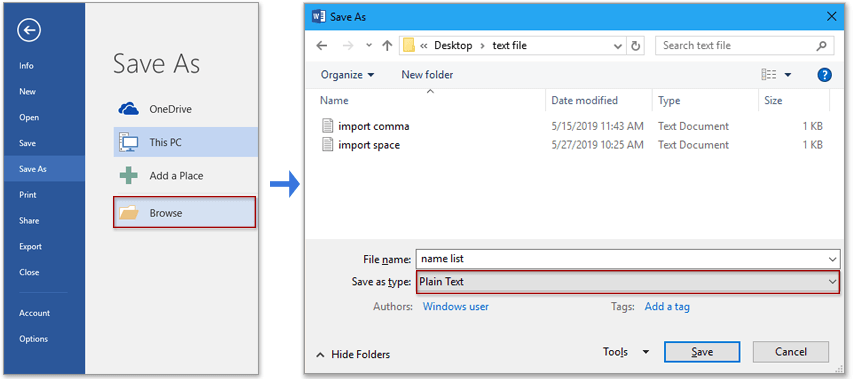Click Close in the backstage sidebar
Viewport: 853px width, 379px height.
tap(29, 272)
